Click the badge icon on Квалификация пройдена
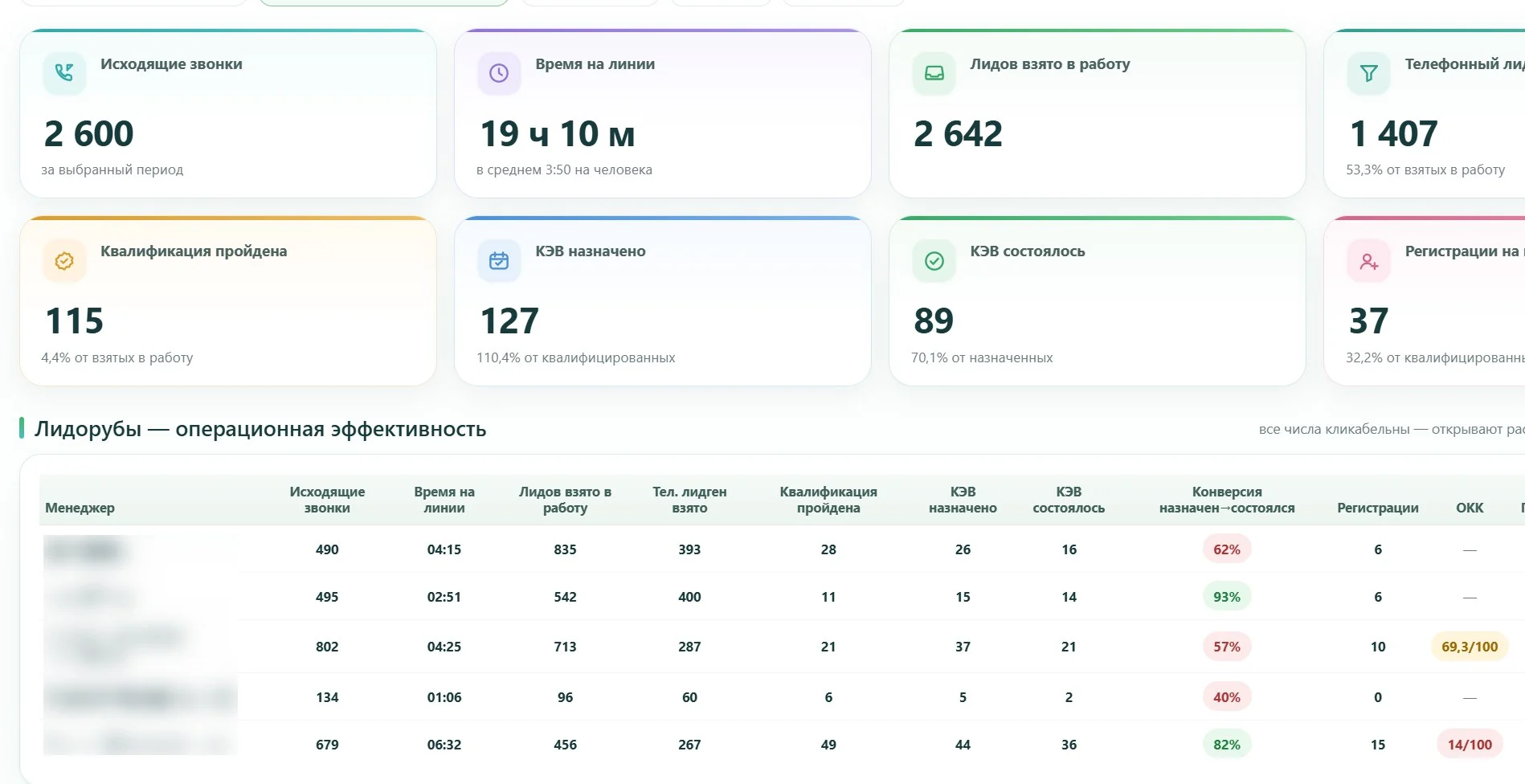This screenshot has width=1525, height=784. point(64,260)
